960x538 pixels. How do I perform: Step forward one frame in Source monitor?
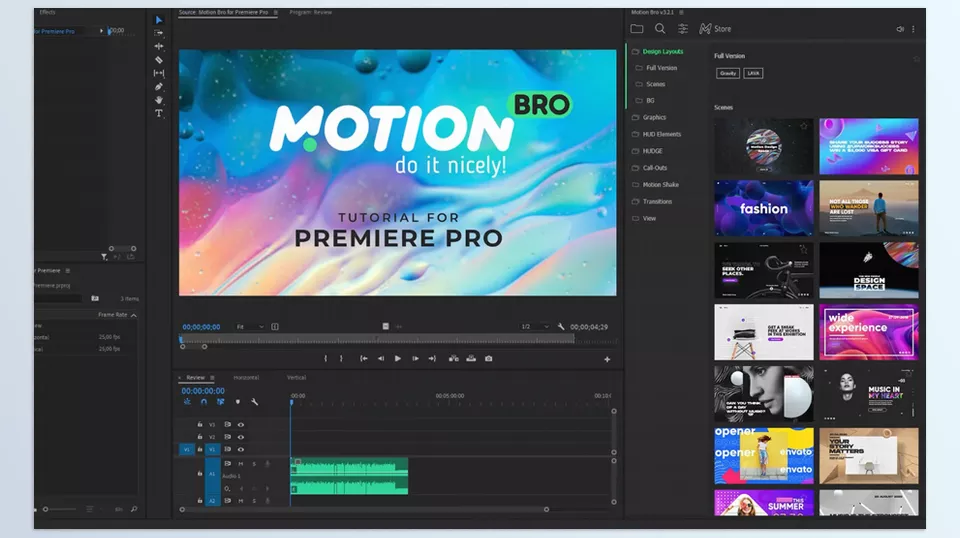[x=415, y=359]
